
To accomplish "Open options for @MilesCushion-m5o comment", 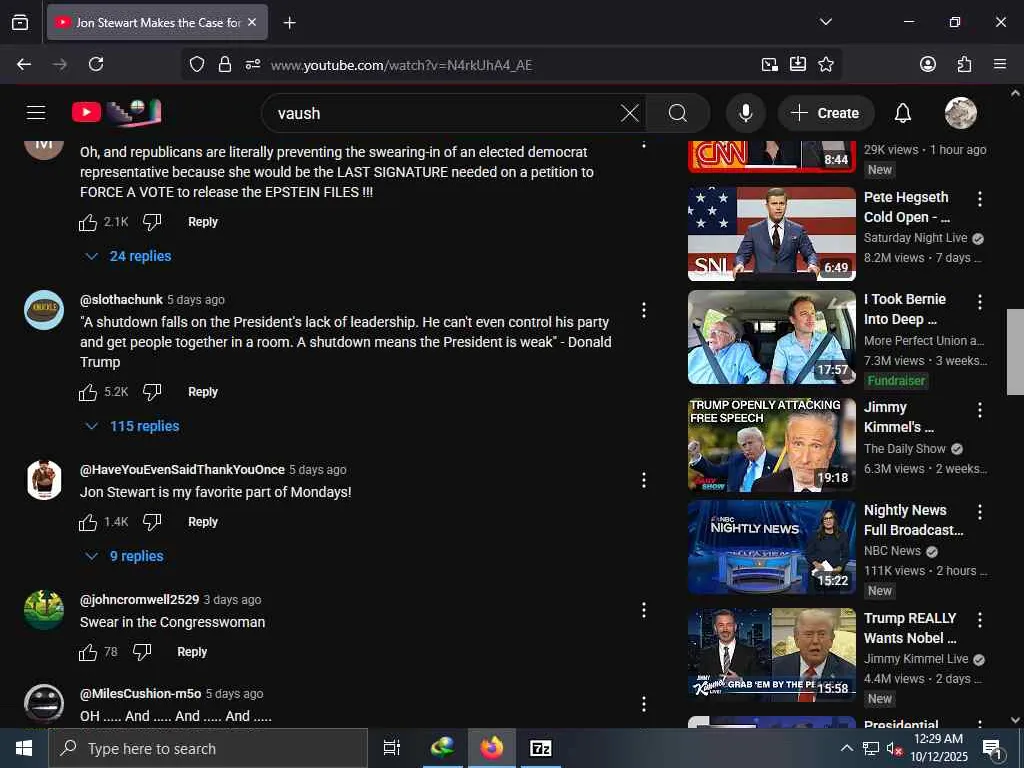I will 644,704.
